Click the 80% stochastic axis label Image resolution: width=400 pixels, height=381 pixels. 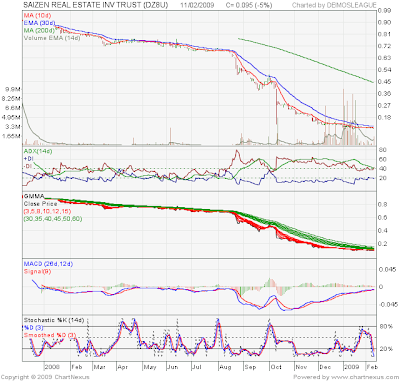point(386,326)
